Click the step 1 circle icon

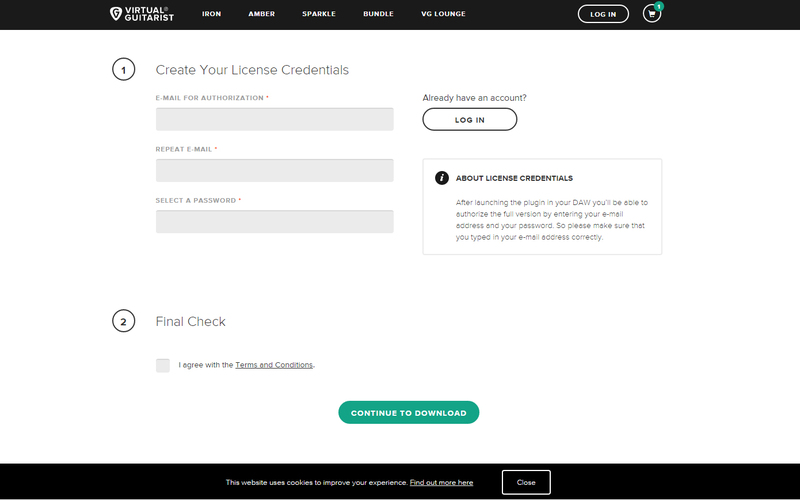[x=124, y=70]
